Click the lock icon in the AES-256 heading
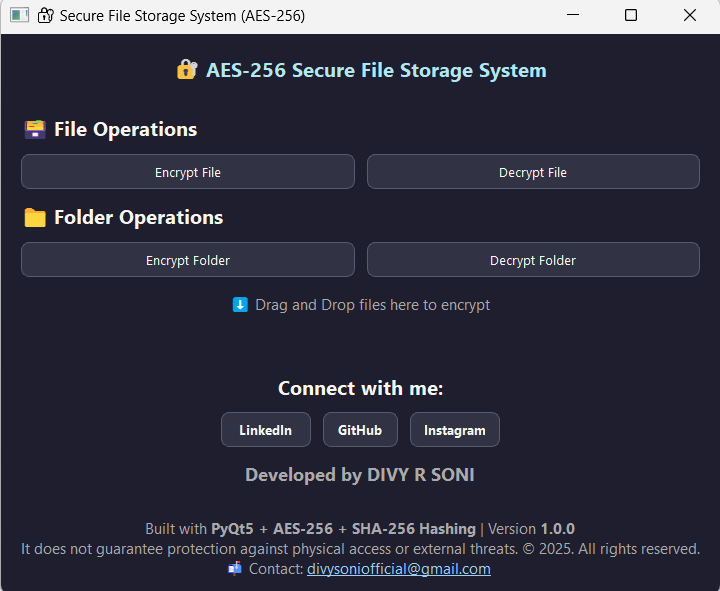Screen dimensions: 720x591 pyautogui.click(x=186, y=70)
